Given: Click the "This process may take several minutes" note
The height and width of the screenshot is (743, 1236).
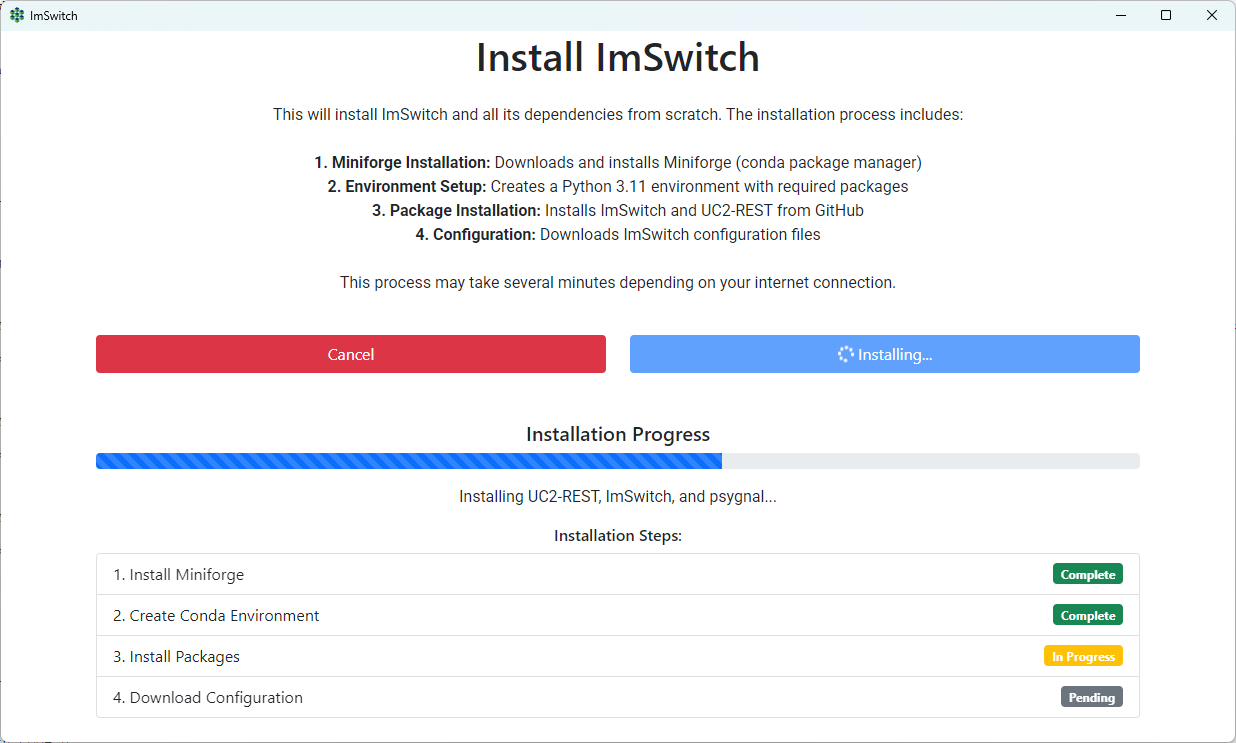Looking at the screenshot, I should pyautogui.click(x=618, y=282).
